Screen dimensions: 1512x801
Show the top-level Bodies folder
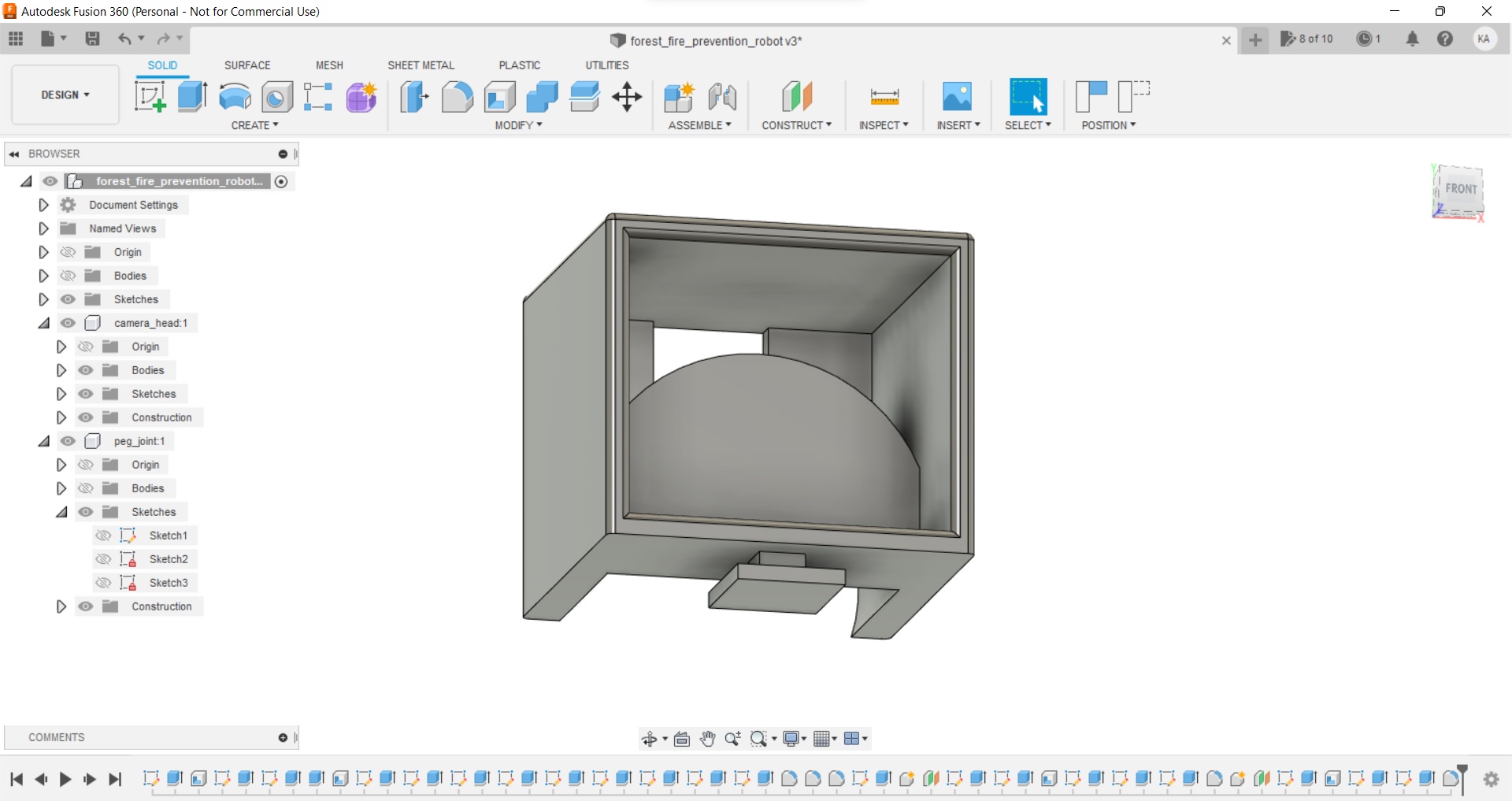(x=69, y=276)
